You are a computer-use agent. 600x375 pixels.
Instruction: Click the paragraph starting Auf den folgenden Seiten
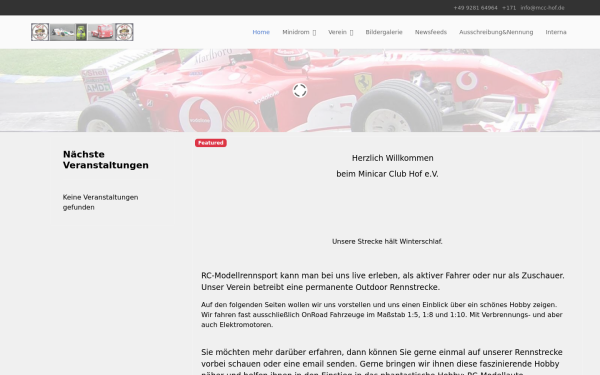tap(382, 315)
